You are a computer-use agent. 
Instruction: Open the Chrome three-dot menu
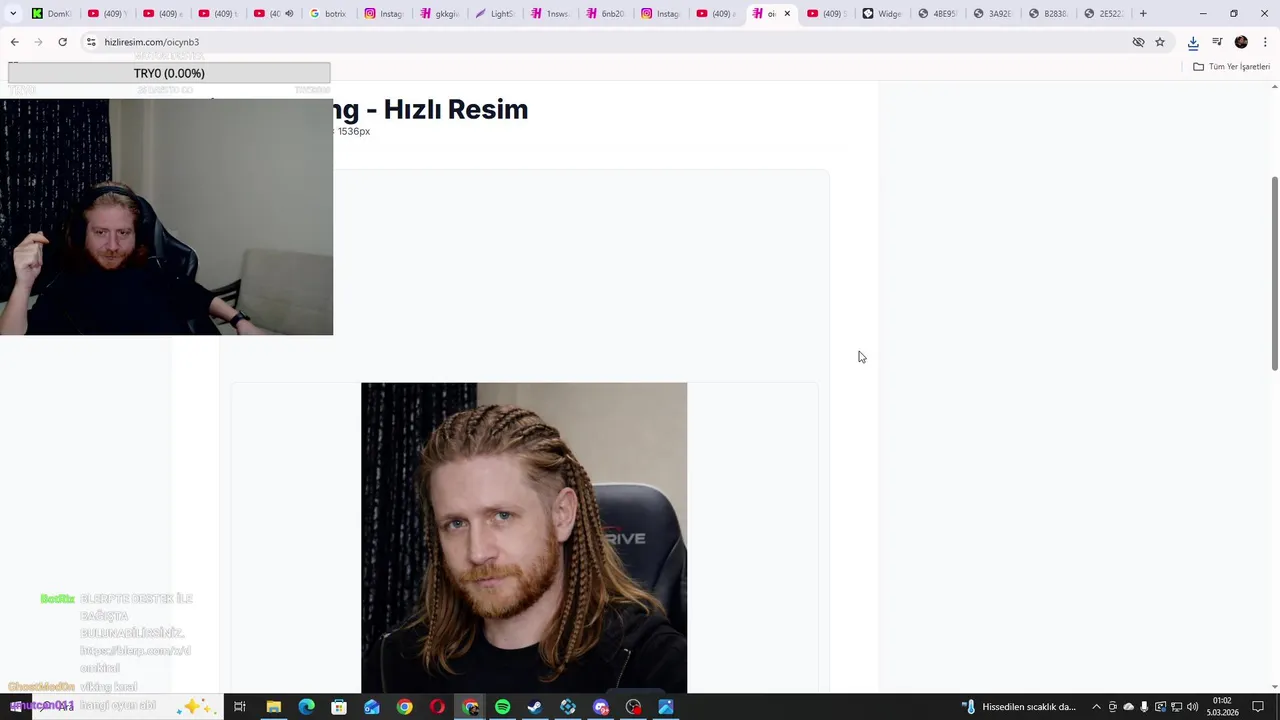point(1265,42)
